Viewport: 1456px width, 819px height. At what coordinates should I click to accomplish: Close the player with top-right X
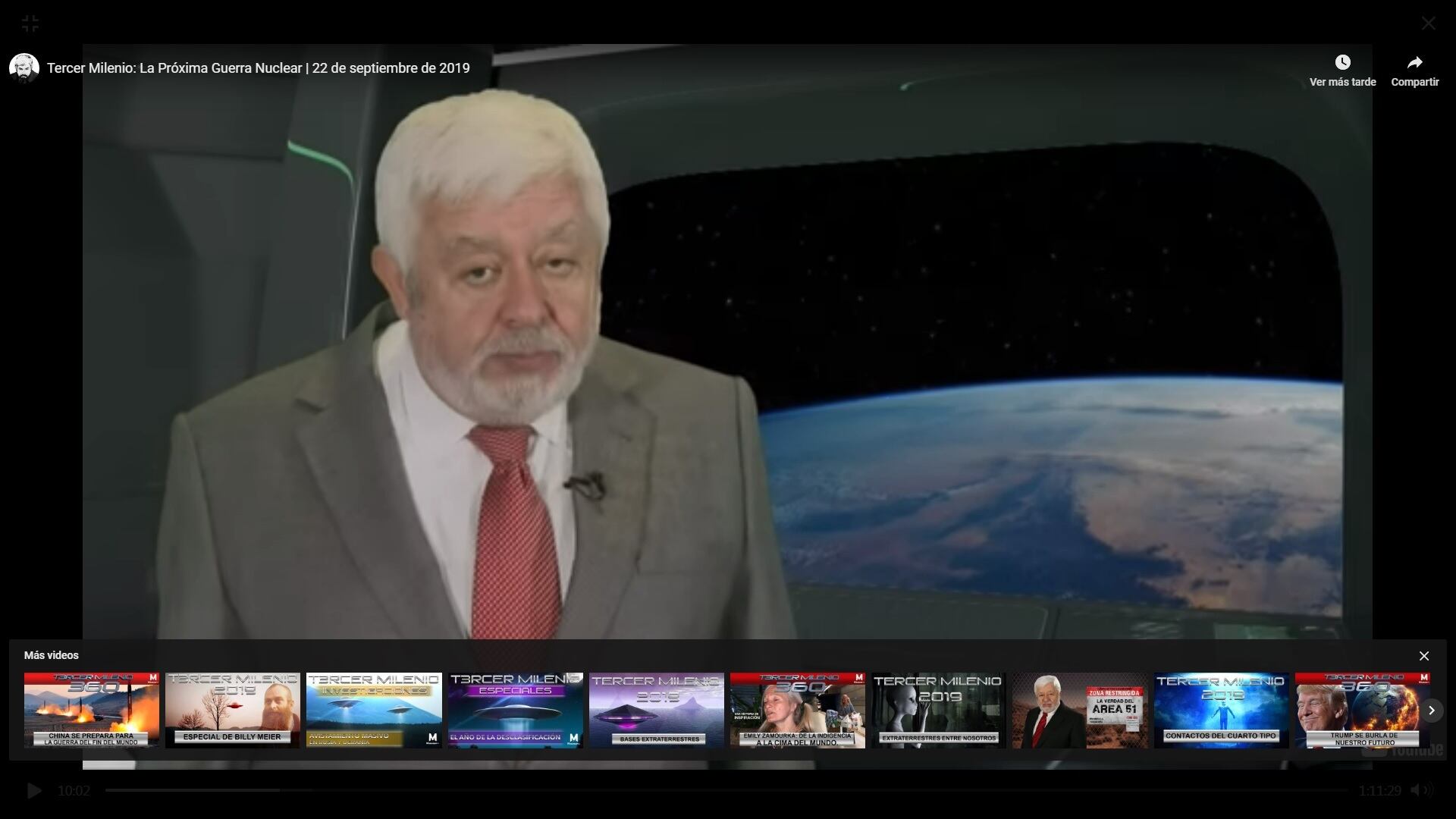coord(1428,24)
